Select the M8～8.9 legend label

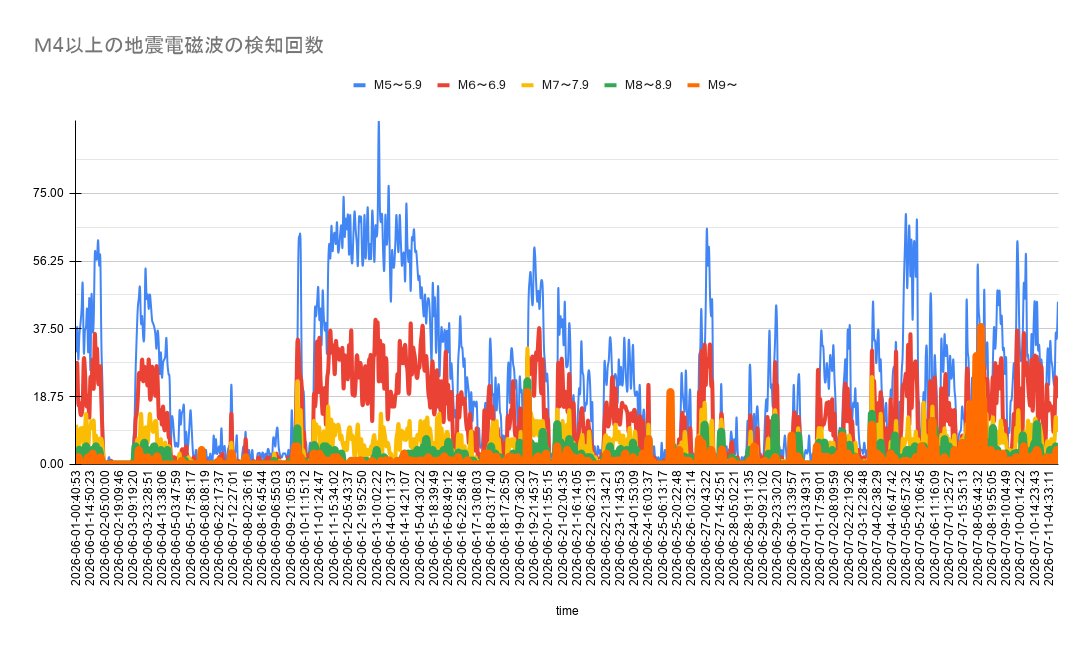pos(648,85)
